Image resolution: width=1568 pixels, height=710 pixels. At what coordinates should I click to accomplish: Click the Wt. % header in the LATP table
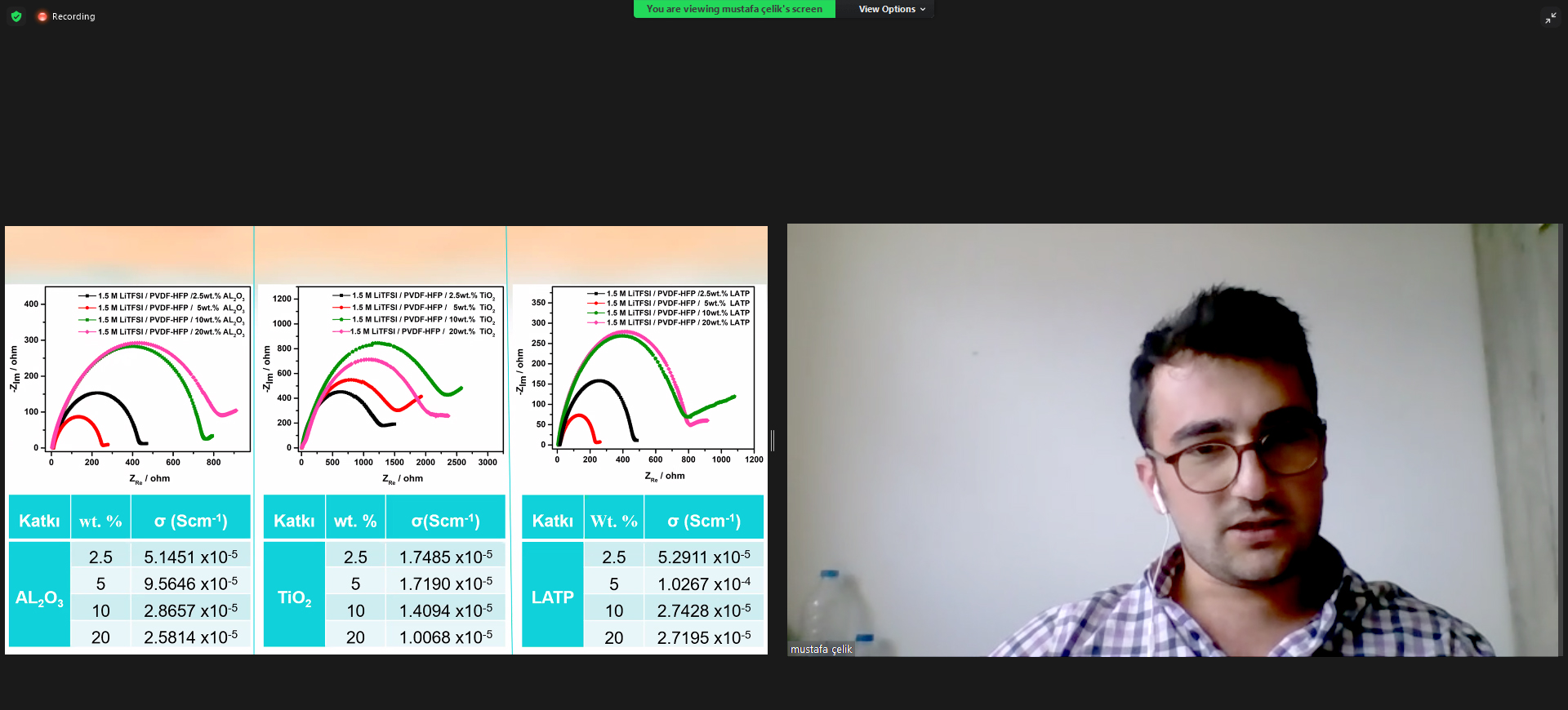point(614,521)
